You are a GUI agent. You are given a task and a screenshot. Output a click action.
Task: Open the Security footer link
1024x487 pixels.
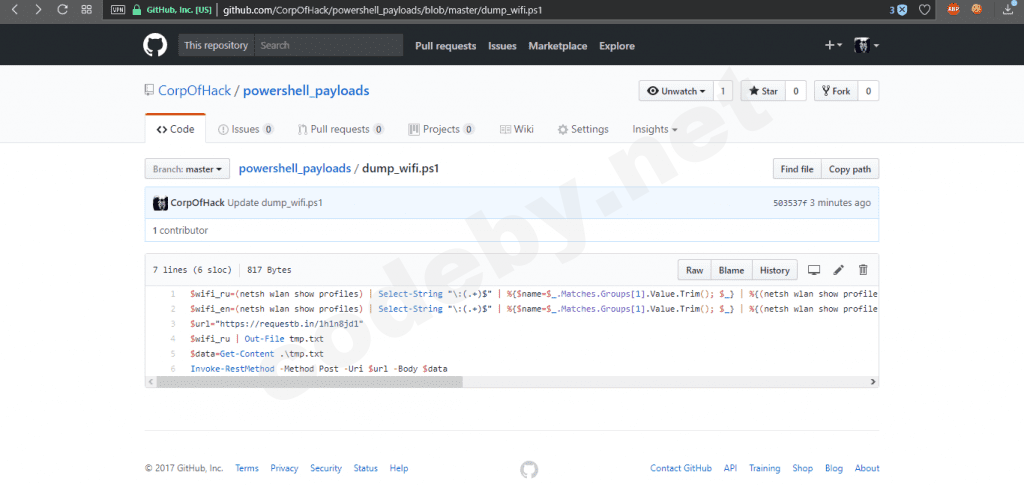coord(326,468)
